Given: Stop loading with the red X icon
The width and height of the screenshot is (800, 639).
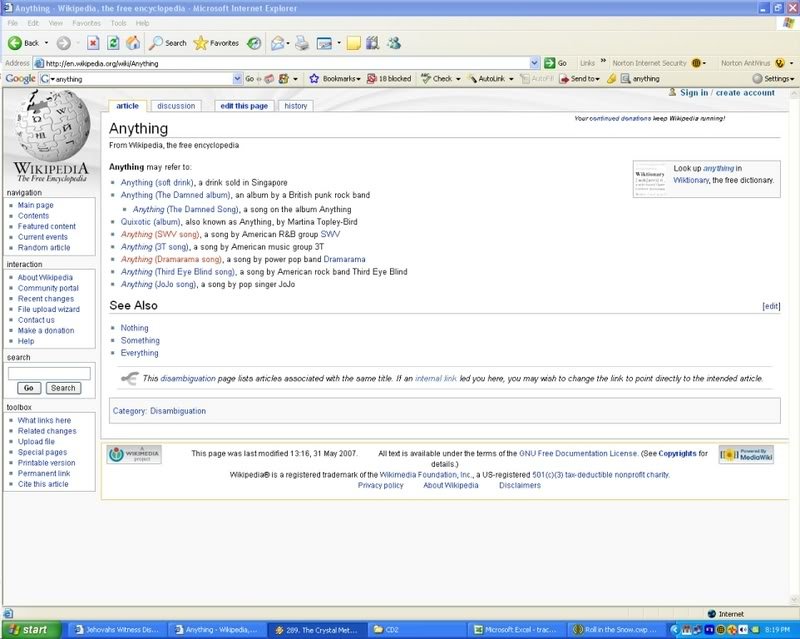Looking at the screenshot, I should [x=93, y=43].
